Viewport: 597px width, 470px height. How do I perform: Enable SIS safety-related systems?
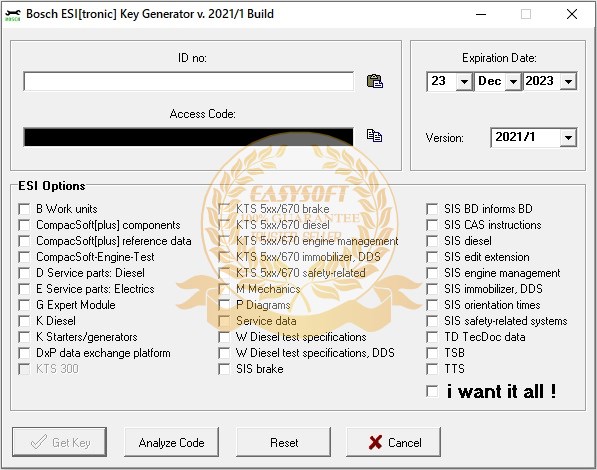tap(432, 321)
